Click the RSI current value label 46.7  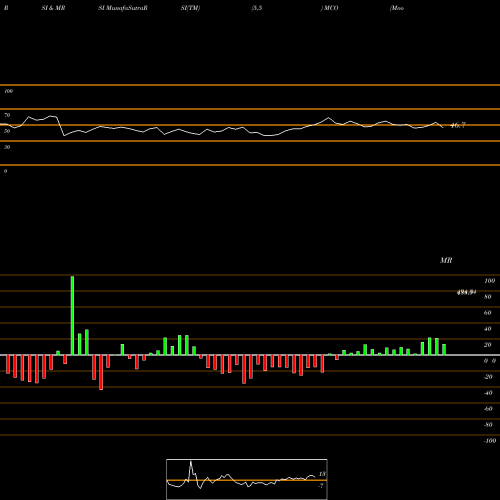[x=458, y=125]
